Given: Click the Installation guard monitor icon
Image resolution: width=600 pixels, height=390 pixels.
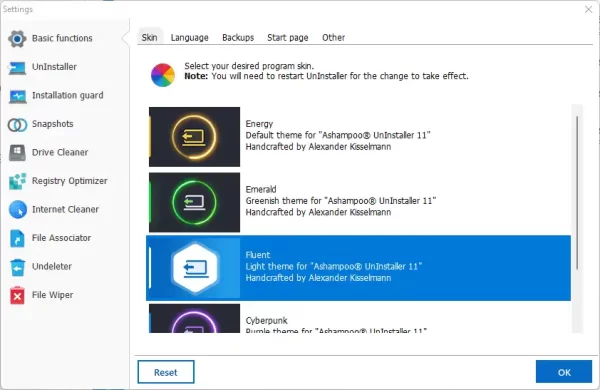Looking at the screenshot, I should pos(17,96).
